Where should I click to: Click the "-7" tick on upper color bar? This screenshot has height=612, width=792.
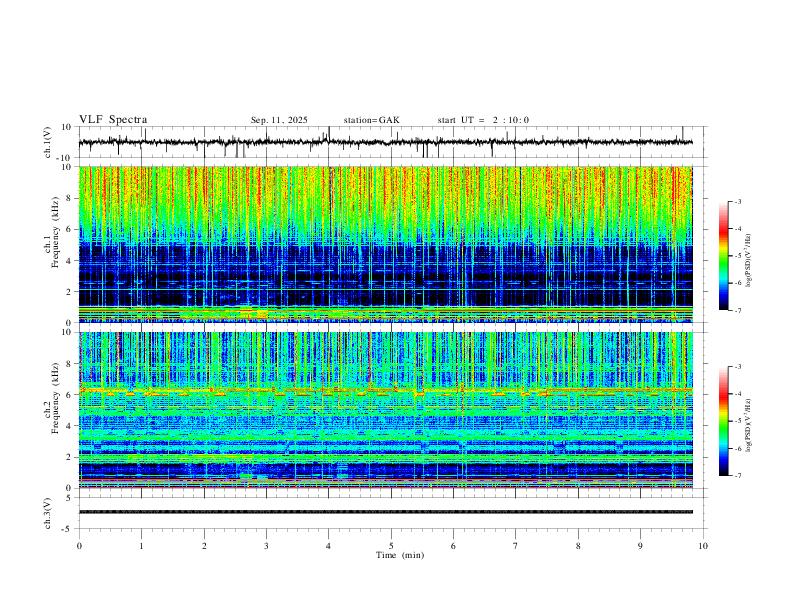(737, 310)
